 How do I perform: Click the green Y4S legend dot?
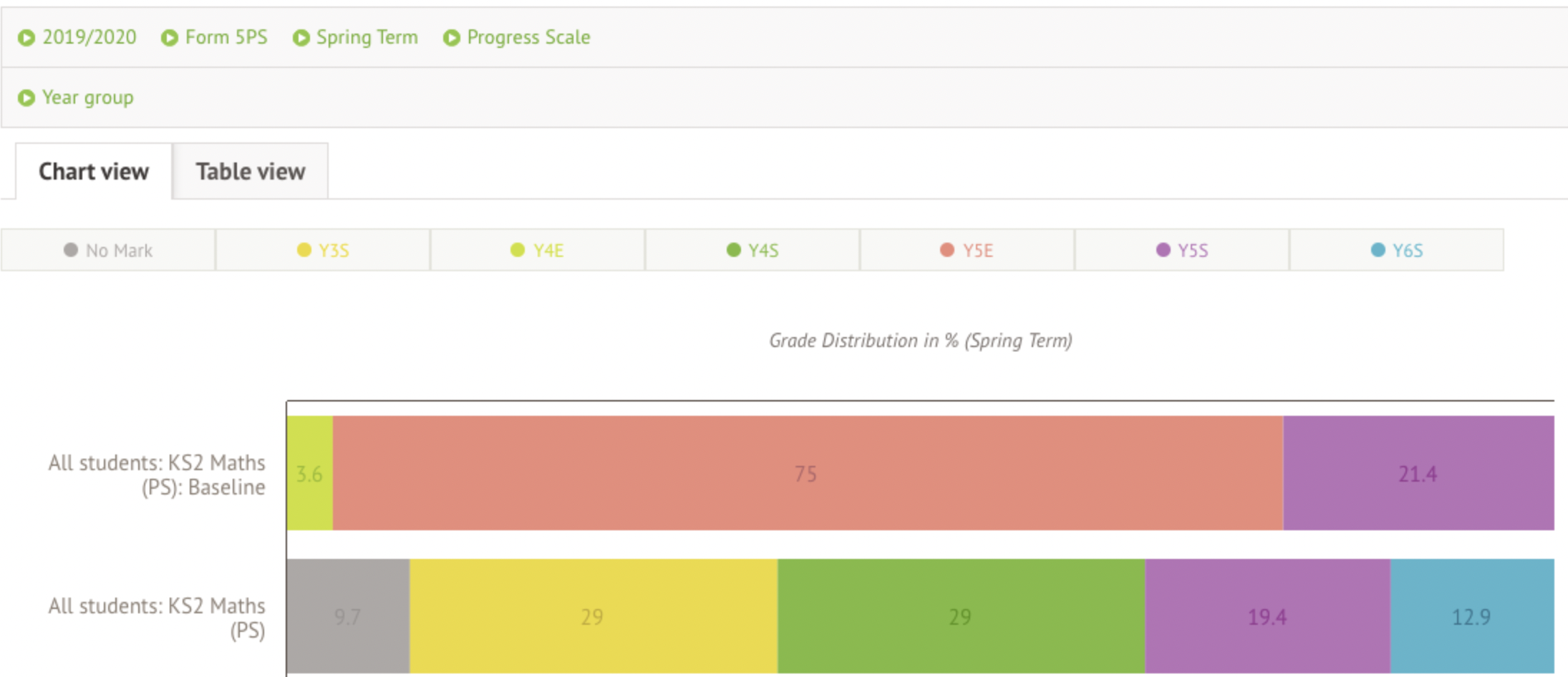pos(733,250)
